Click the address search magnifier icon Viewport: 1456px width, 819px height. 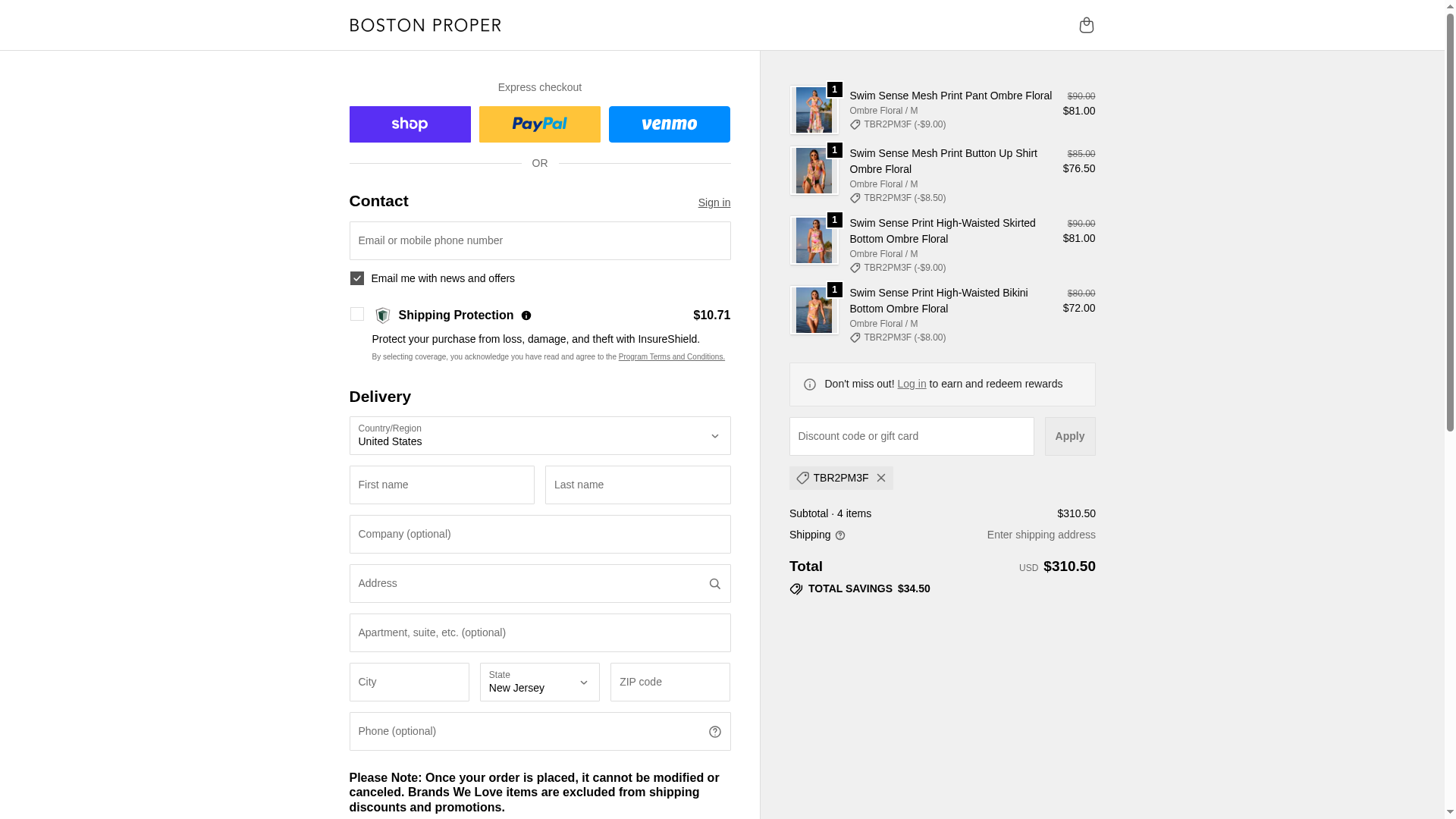[714, 584]
